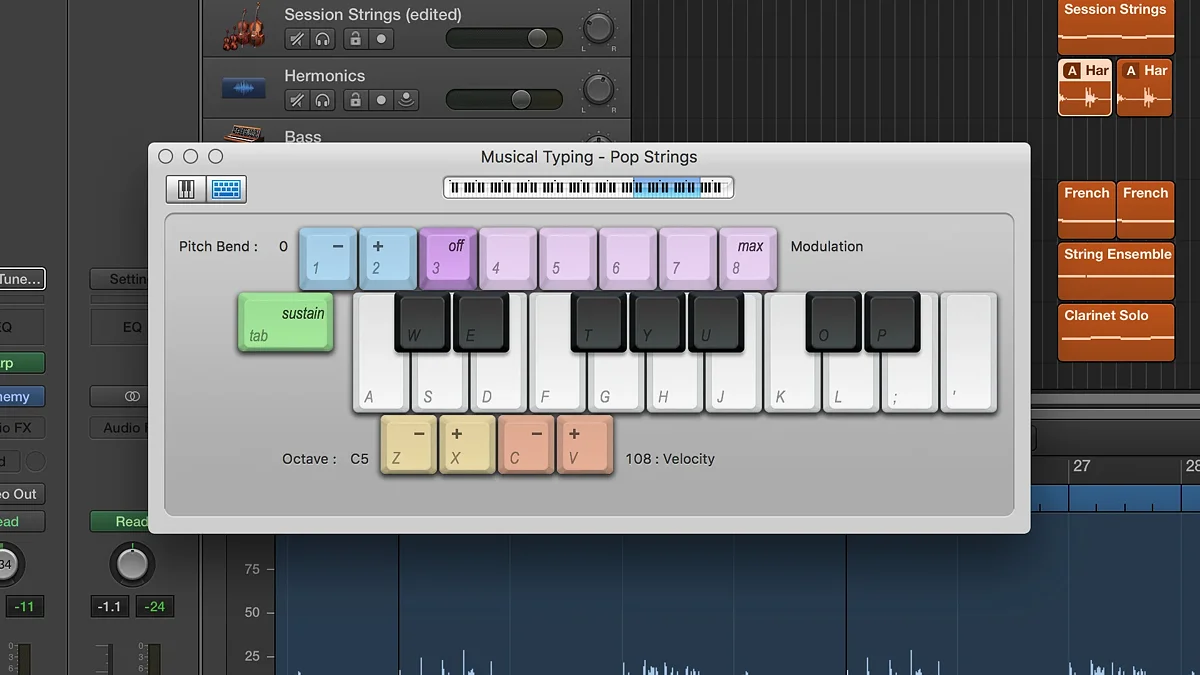Decrease velocity with the C key
1200x675 pixels.
click(526, 445)
